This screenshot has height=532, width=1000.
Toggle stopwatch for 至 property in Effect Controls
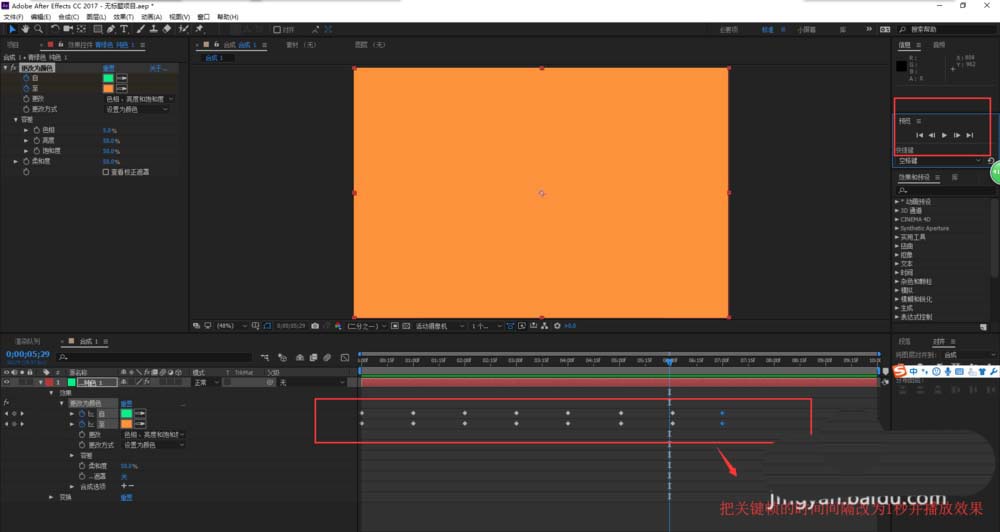pyautogui.click(x=26, y=89)
